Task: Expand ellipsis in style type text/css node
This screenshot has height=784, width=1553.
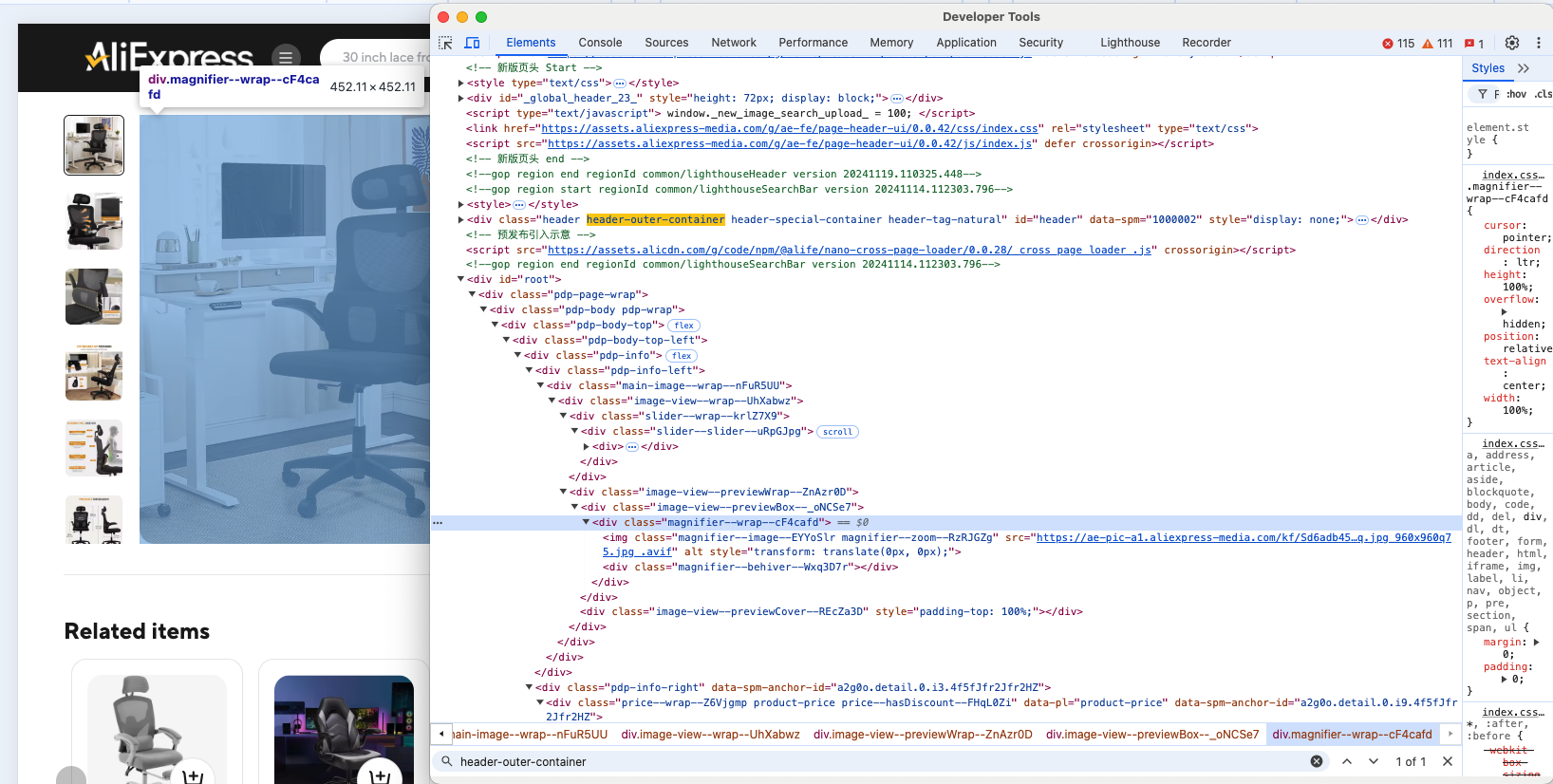Action: [x=620, y=84]
